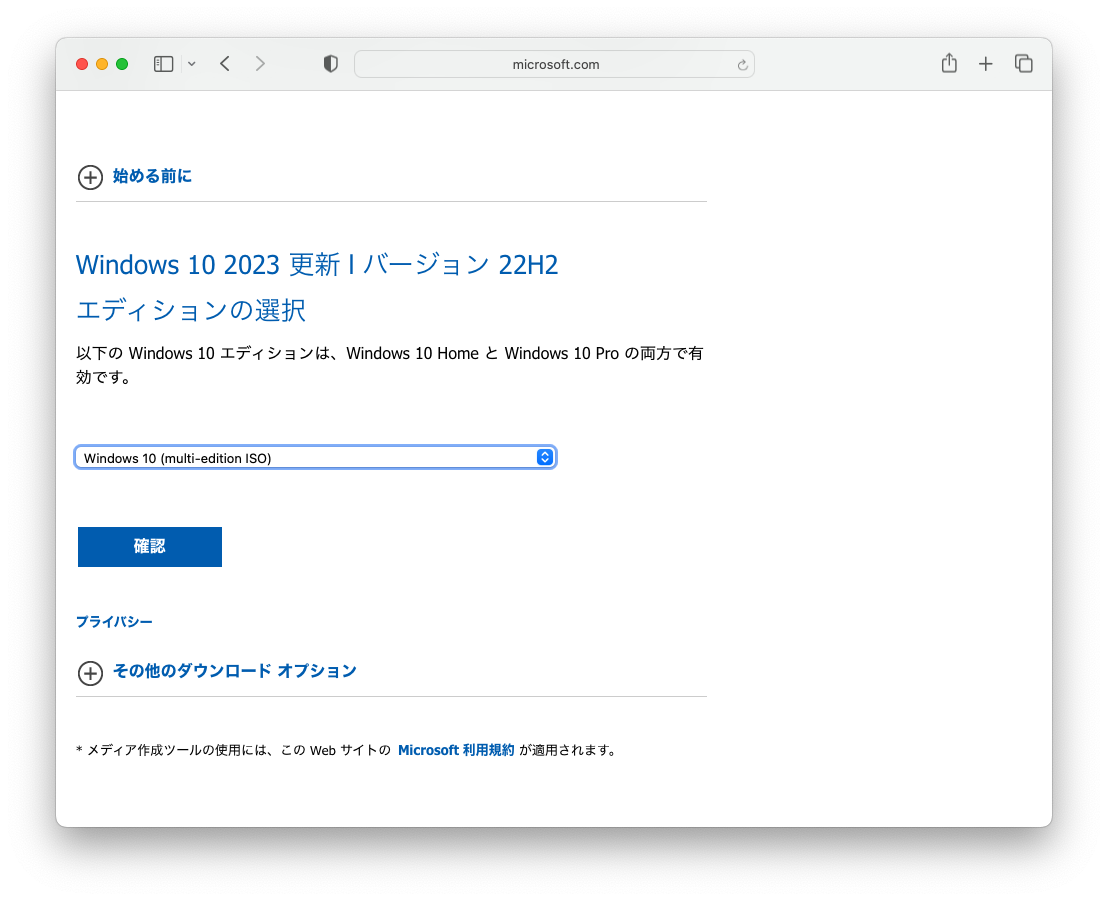Enter full screen with the green button
This screenshot has width=1108, height=901.
click(x=121, y=63)
